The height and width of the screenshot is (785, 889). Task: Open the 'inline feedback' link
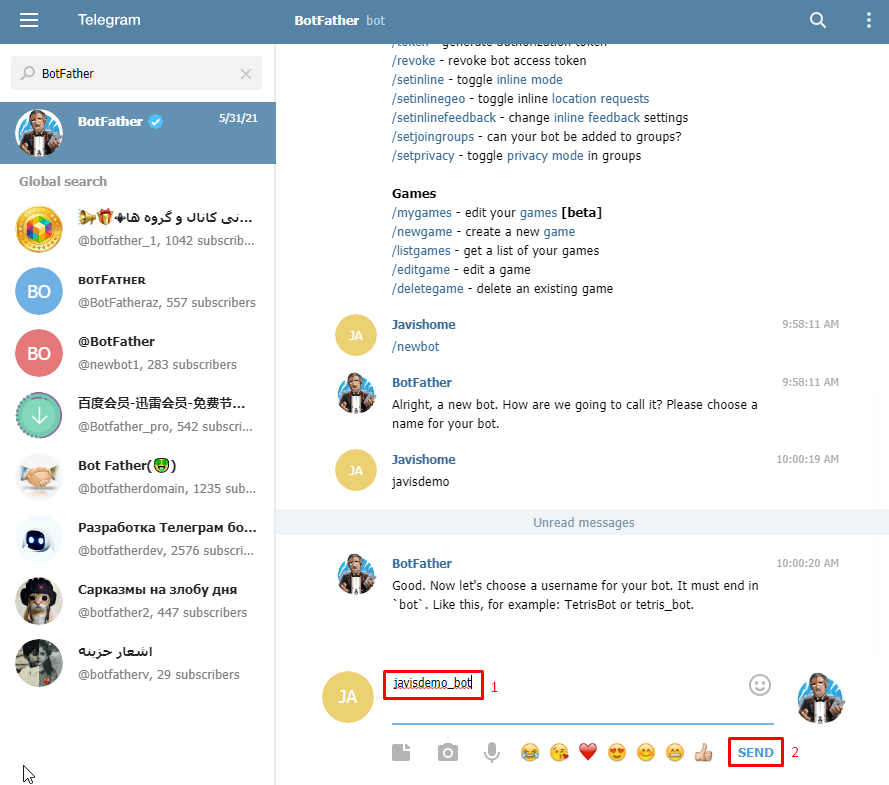tap(596, 118)
